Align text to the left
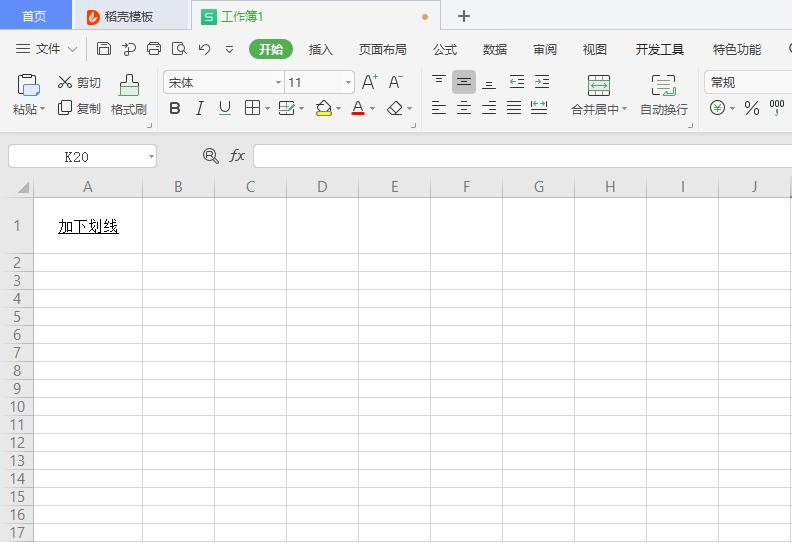The image size is (792, 542). point(438,107)
